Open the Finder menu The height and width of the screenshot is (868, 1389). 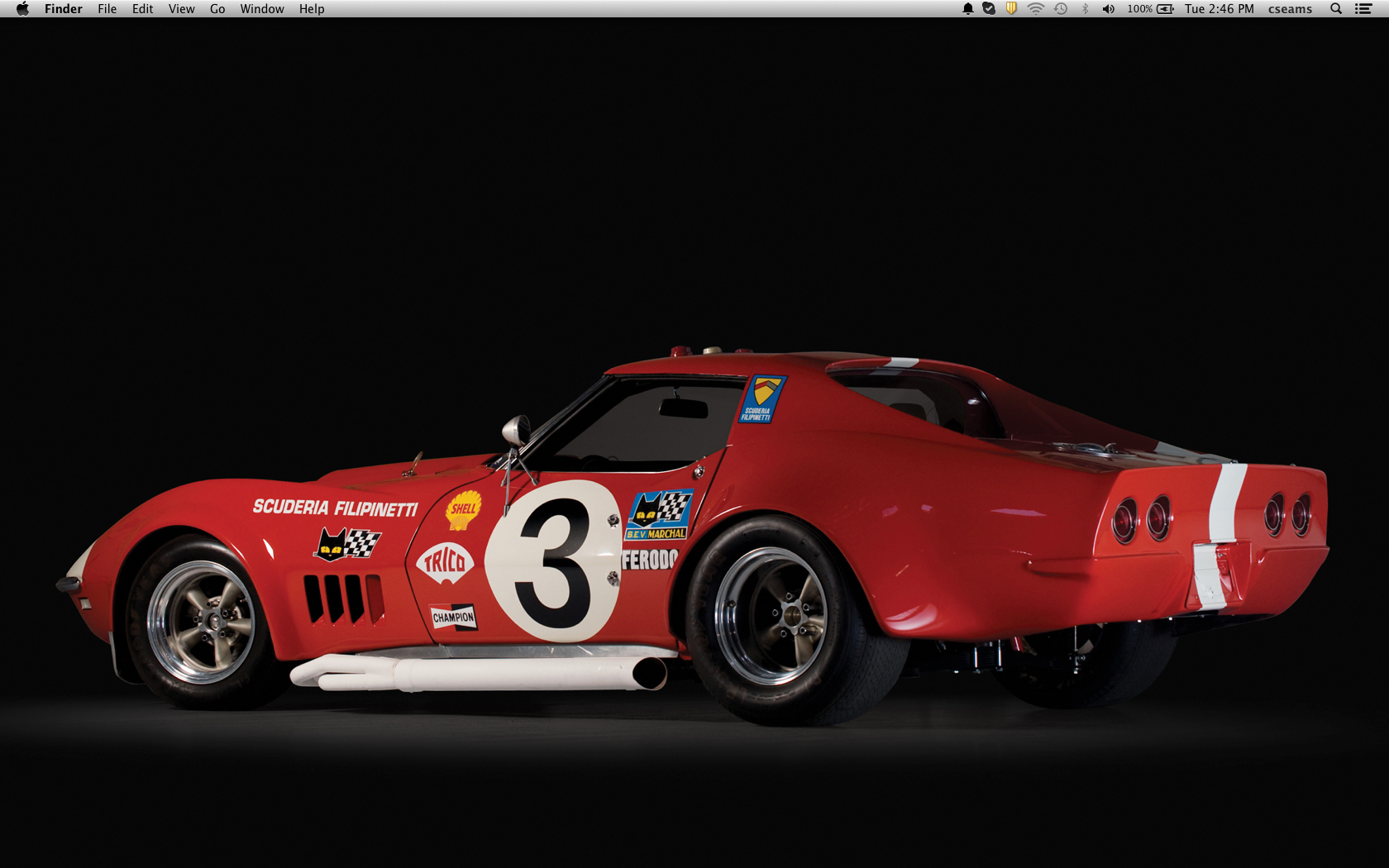[64, 9]
